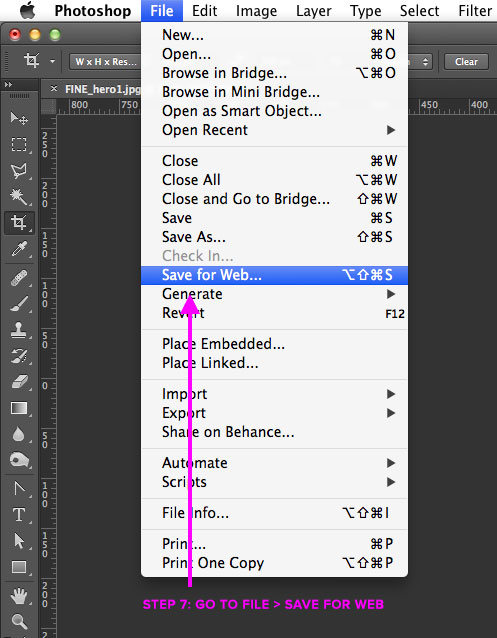Viewport: 497px width, 638px height.
Task: Choose Print One Copy
Action: click(x=274, y=563)
